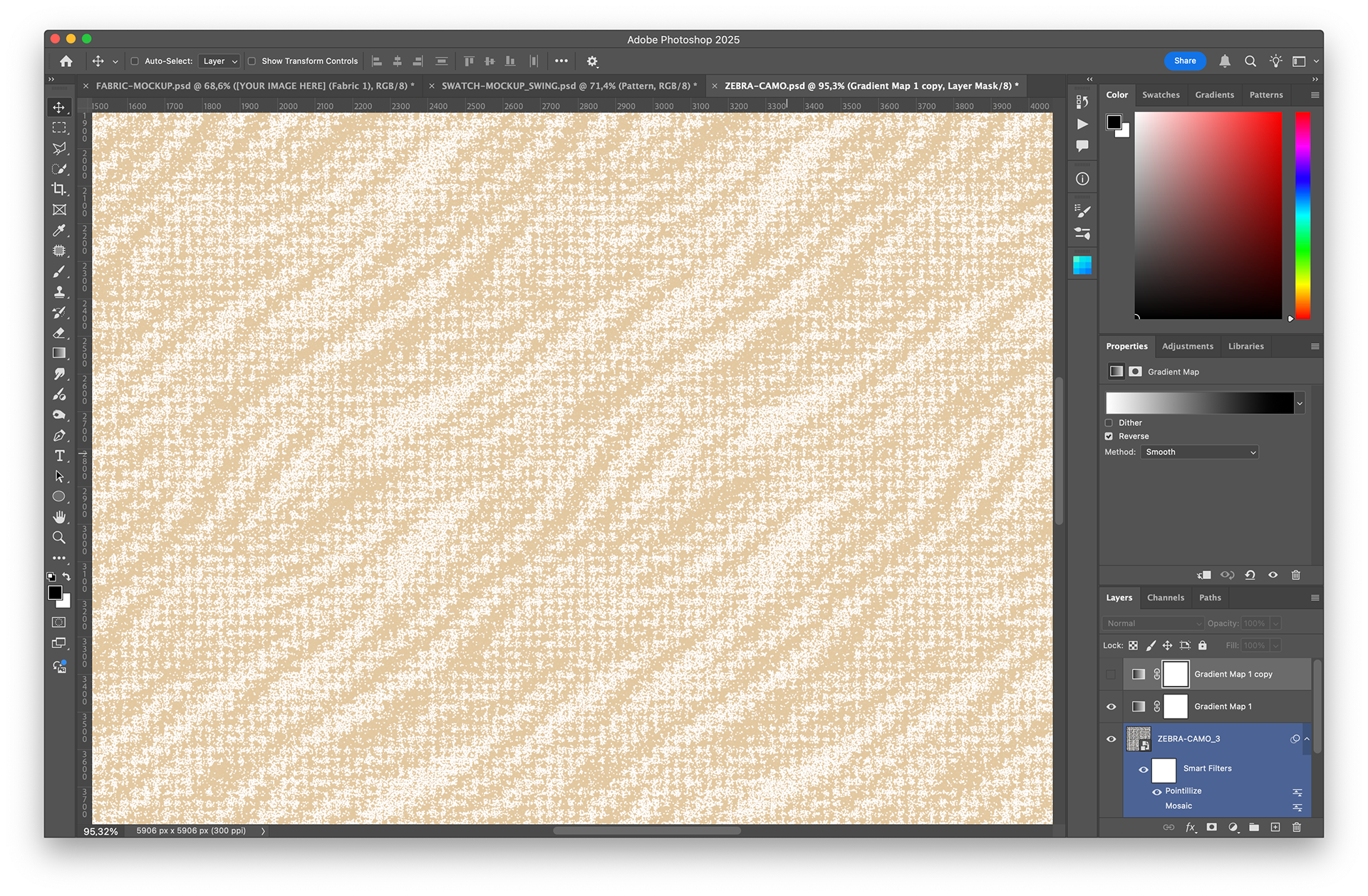Viewport: 1368px width, 896px height.
Task: Click the foreground color swatch in toolbar
Action: tap(55, 593)
